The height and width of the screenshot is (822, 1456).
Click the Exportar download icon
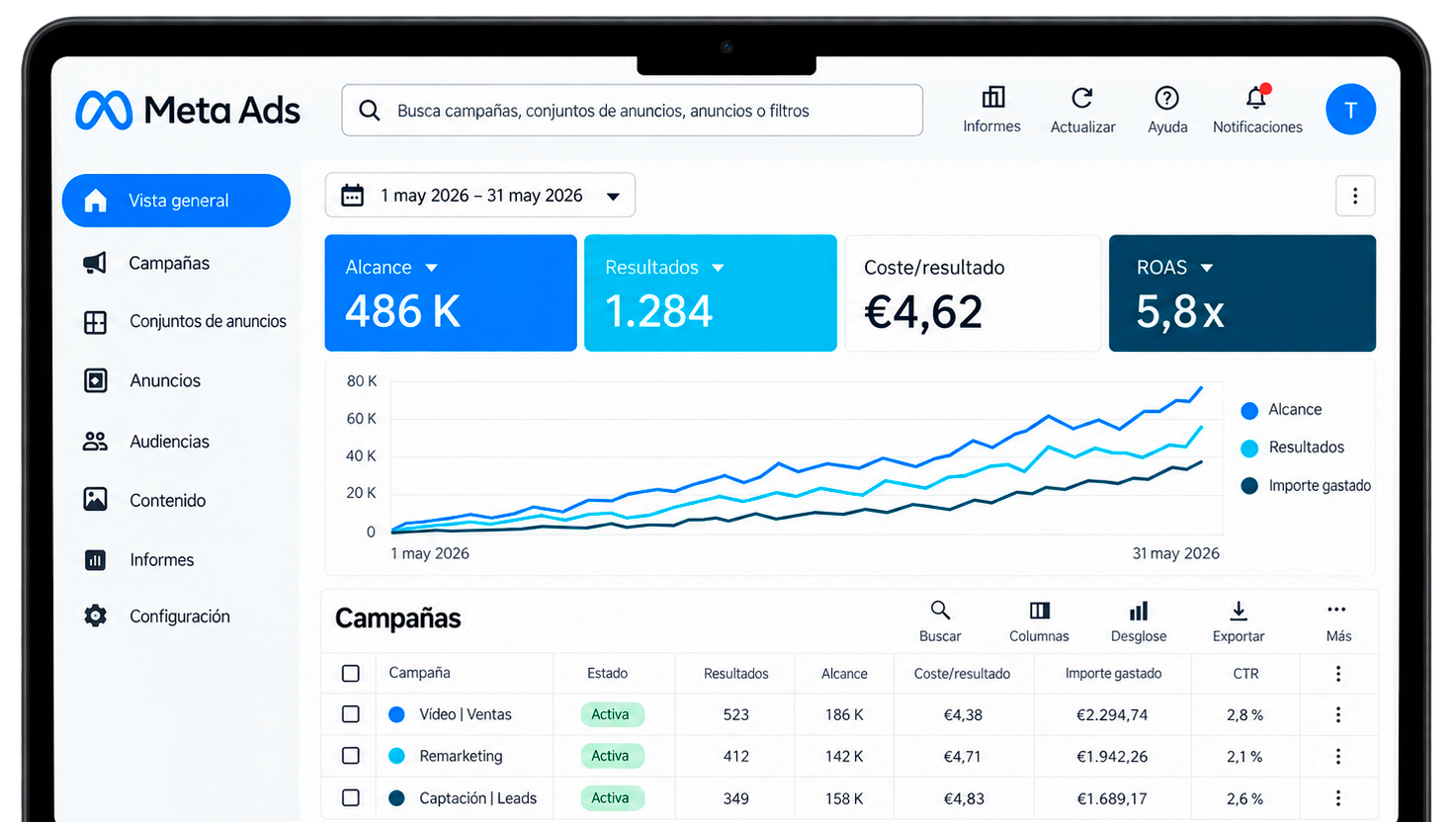point(1239,611)
